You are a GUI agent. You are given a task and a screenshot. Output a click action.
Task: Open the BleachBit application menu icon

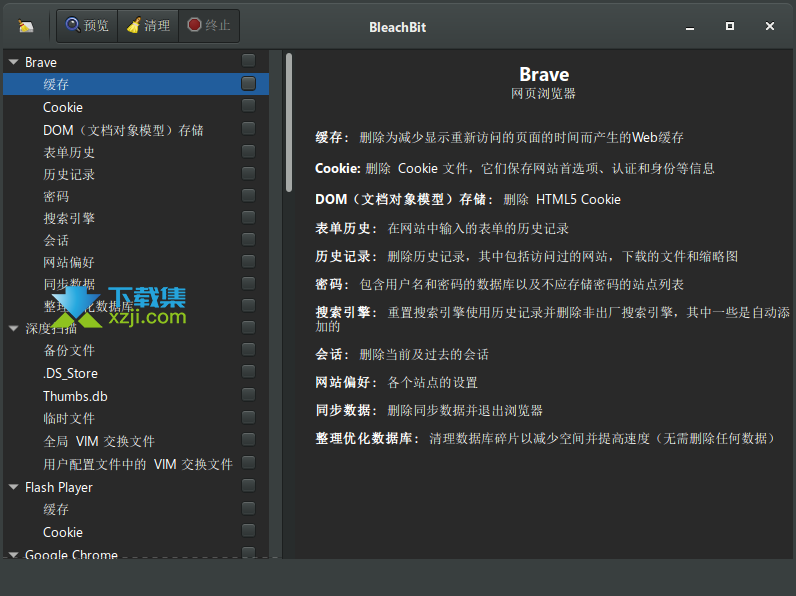(25, 25)
